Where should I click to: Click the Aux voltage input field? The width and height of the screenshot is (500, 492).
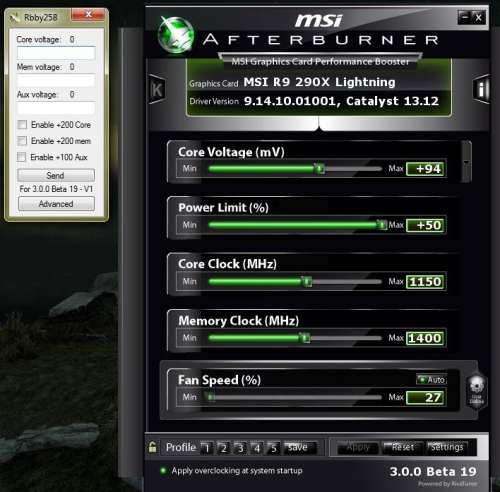pos(56,108)
